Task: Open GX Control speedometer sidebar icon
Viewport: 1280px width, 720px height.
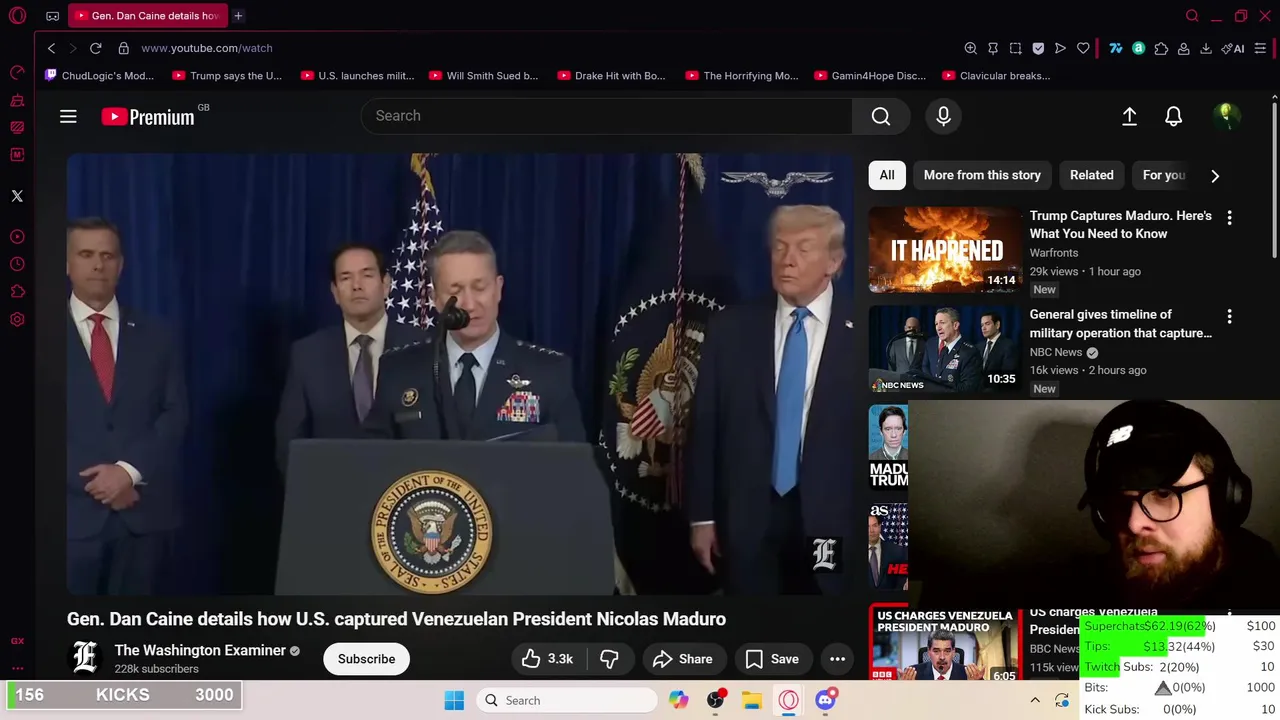Action: pyautogui.click(x=17, y=73)
